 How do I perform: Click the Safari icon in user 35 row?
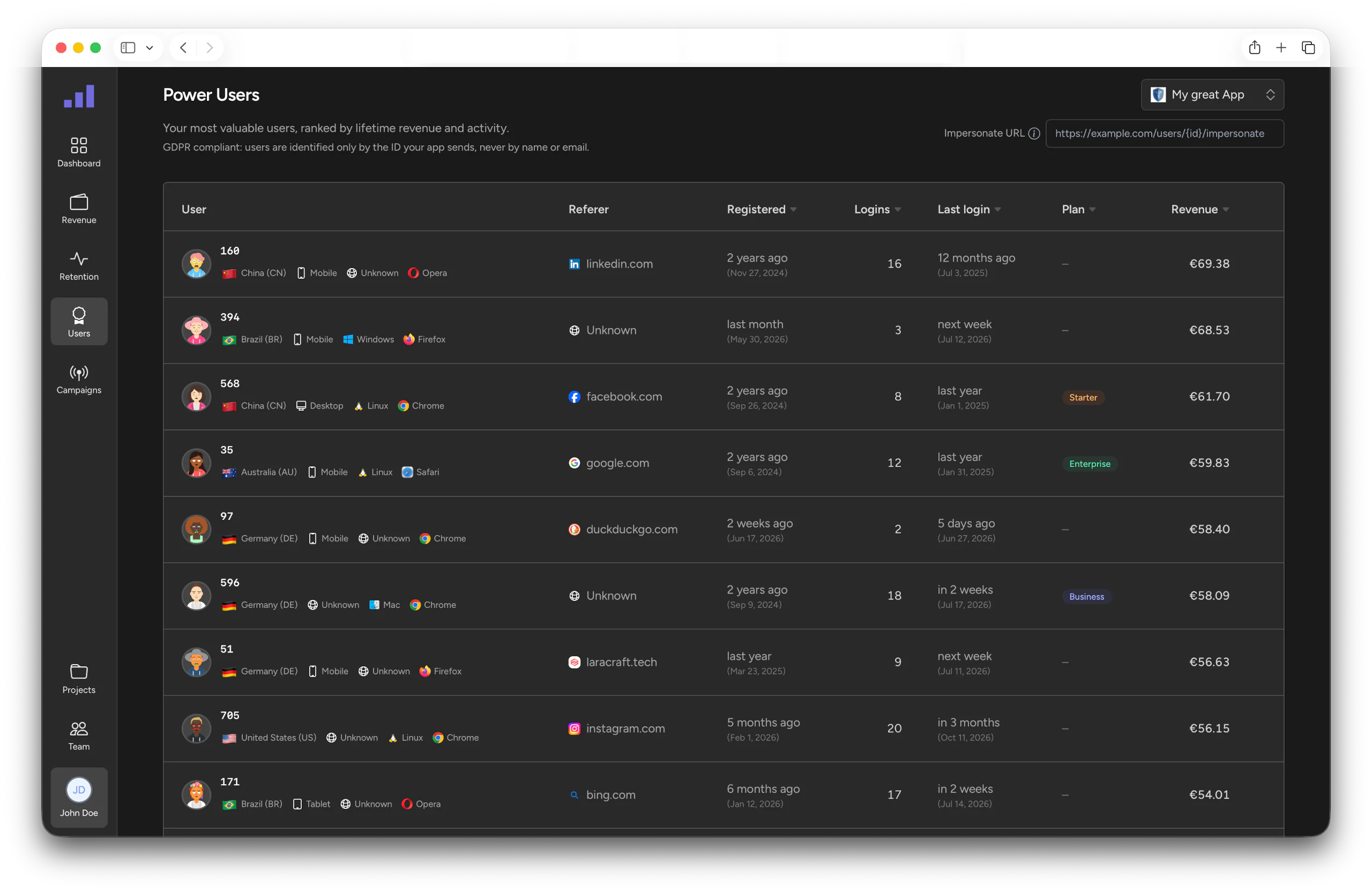(x=407, y=472)
